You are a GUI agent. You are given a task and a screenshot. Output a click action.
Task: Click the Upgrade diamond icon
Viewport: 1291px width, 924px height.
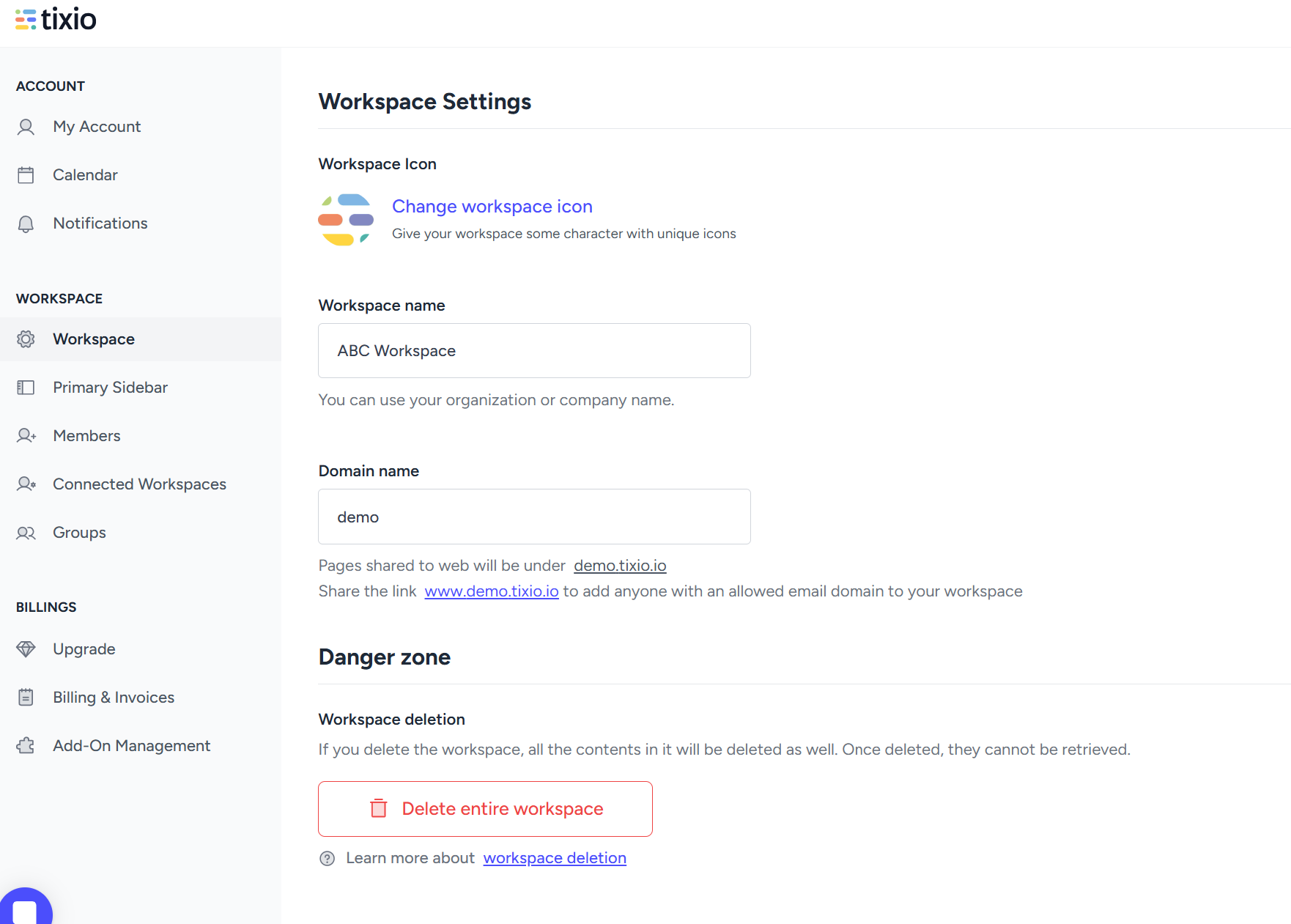[26, 649]
